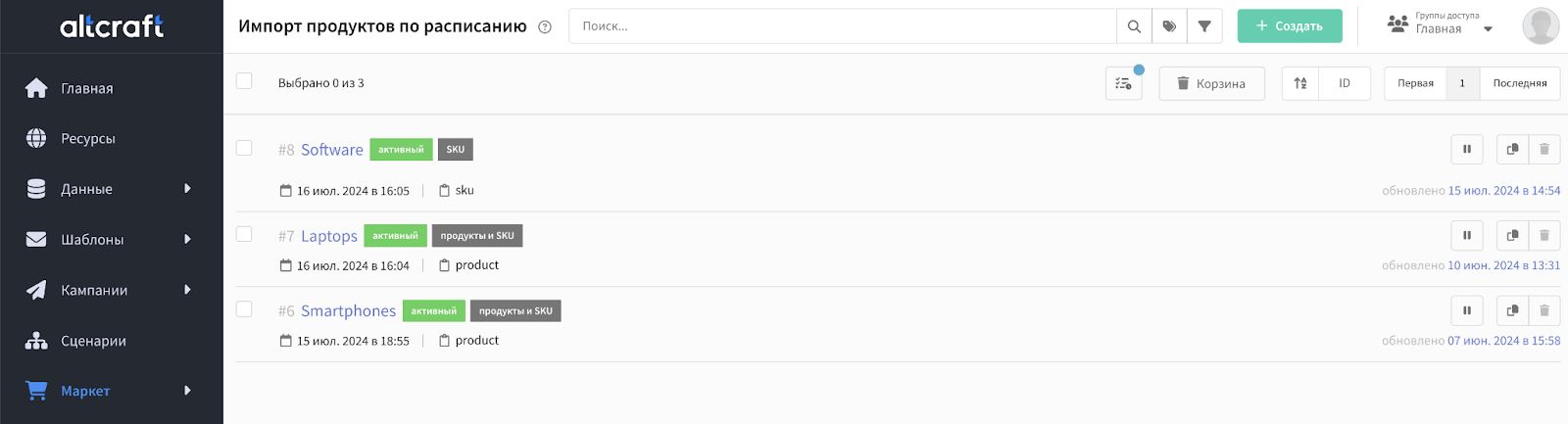Expand the Кампании sidebar submenu
This screenshot has width=1568, height=424.
(187, 290)
